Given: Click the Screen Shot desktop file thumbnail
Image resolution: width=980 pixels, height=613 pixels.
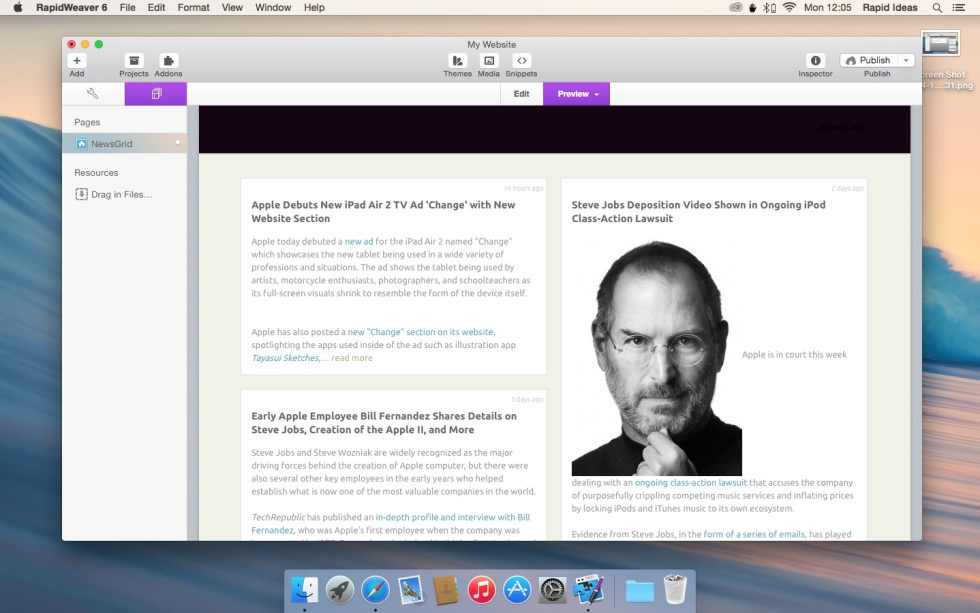Looking at the screenshot, I should 940,44.
